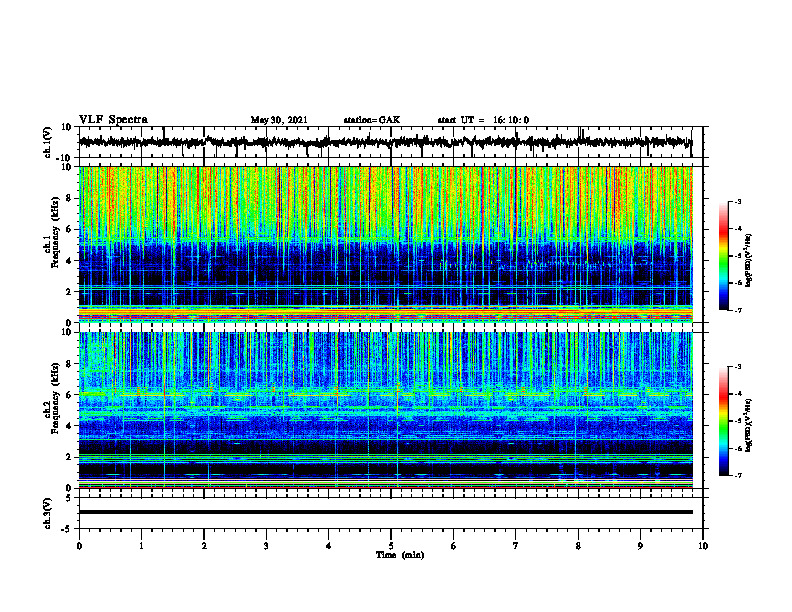Image resolution: width=792 pixels, height=612 pixels.
Task: Click the time axis tick label "4"
Action: [x=328, y=546]
